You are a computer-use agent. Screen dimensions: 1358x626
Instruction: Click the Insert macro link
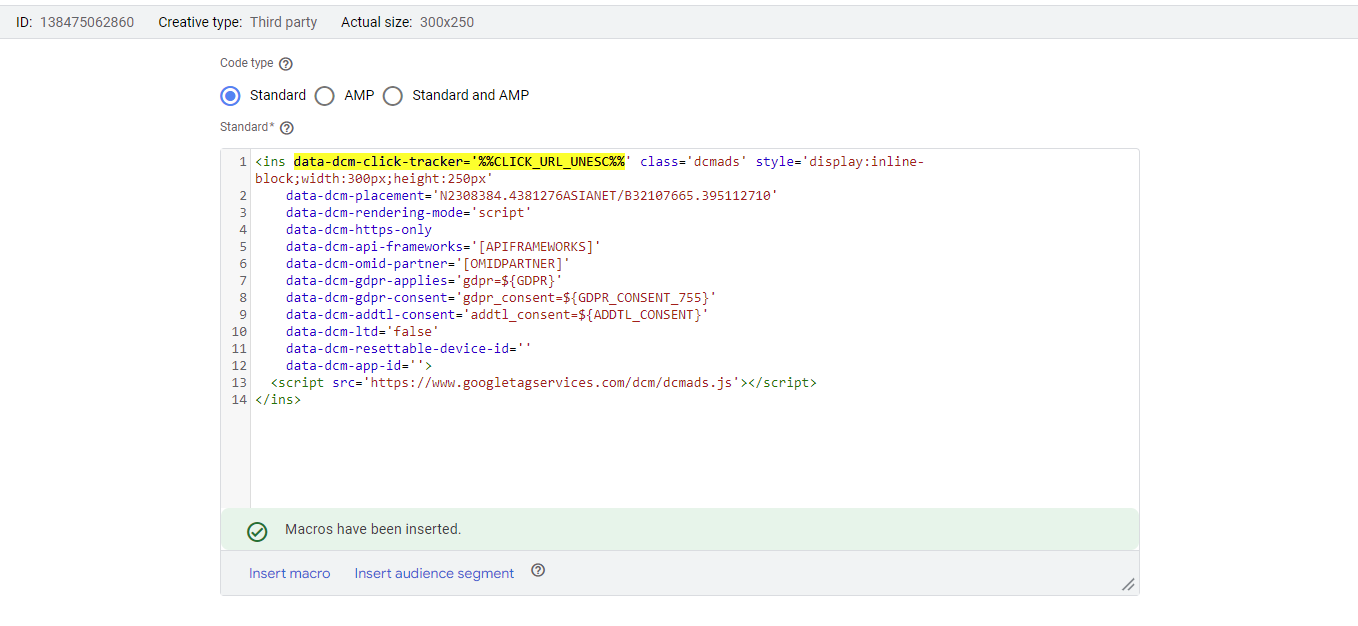[289, 572]
